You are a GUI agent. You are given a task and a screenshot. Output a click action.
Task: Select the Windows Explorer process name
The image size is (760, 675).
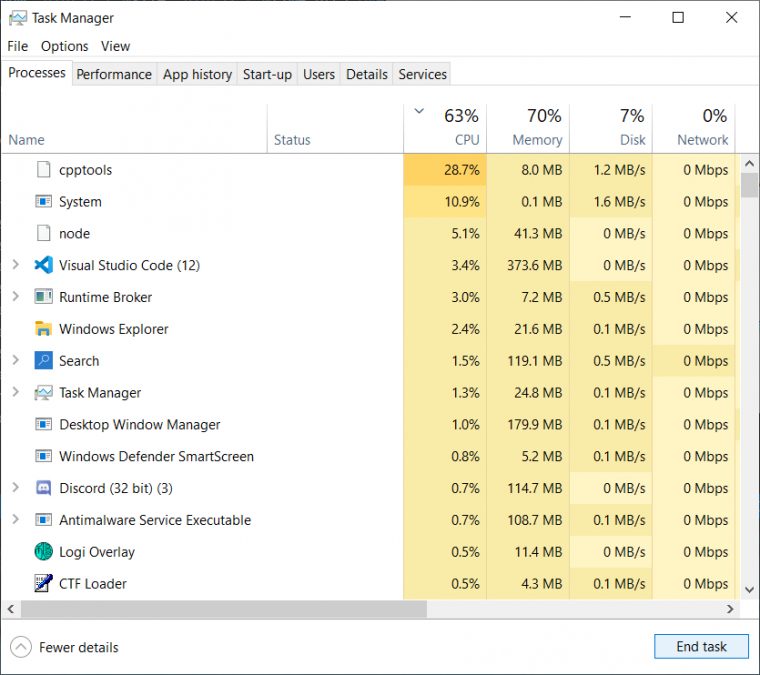click(113, 329)
